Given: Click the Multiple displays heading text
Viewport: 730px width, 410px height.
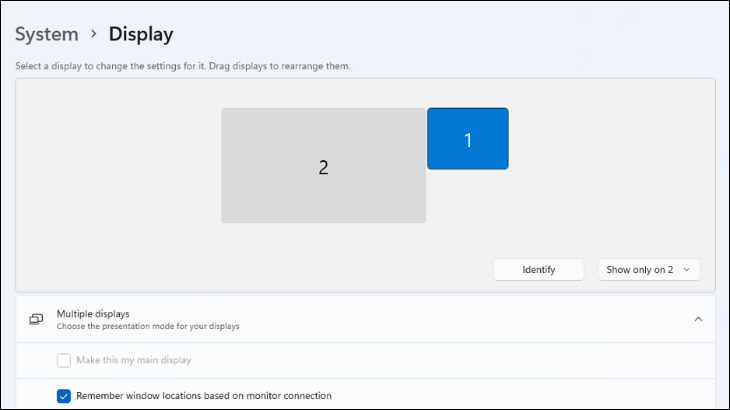Looking at the screenshot, I should point(93,313).
